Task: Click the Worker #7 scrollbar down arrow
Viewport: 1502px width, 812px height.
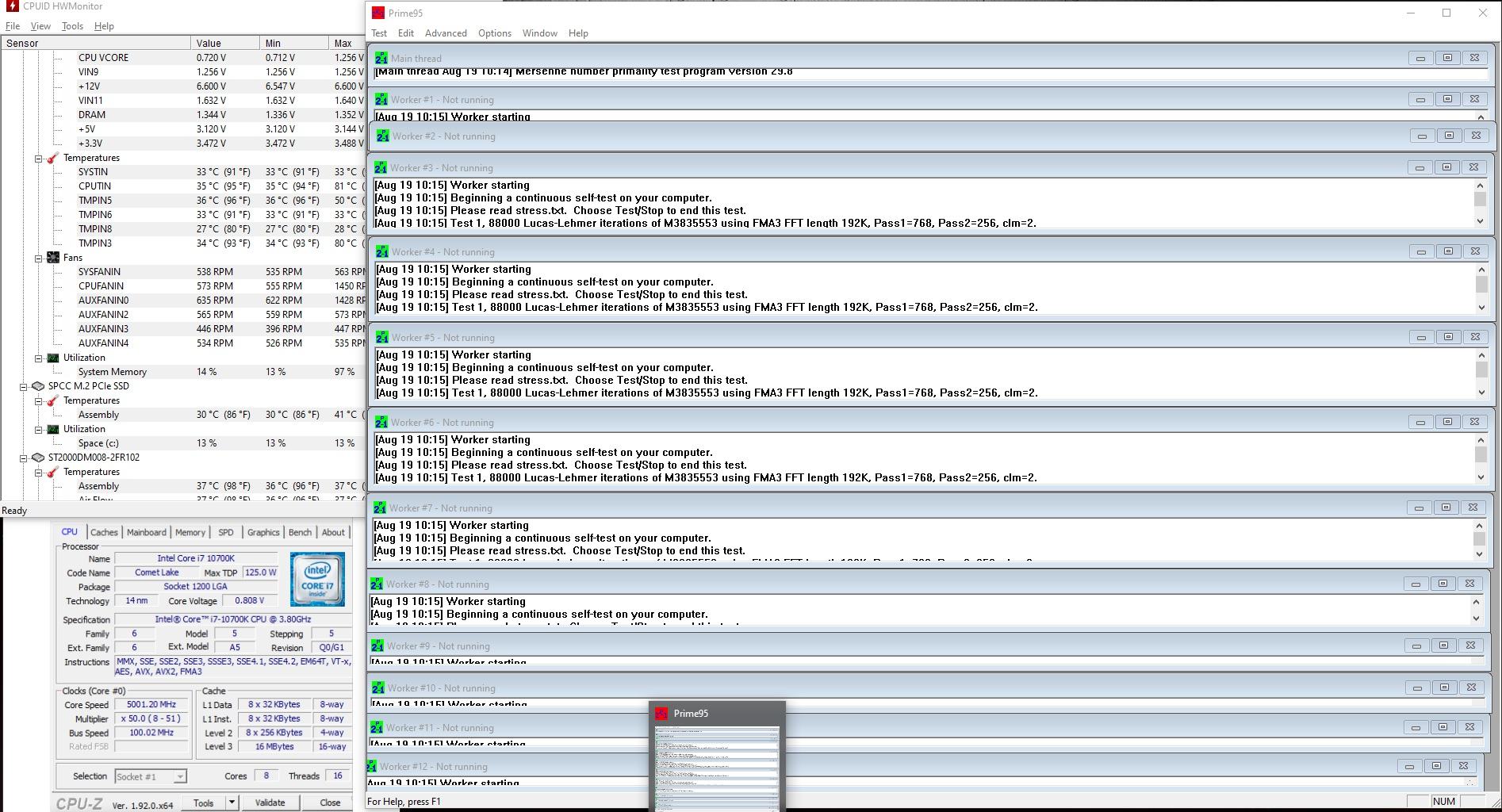Action: point(1479,553)
